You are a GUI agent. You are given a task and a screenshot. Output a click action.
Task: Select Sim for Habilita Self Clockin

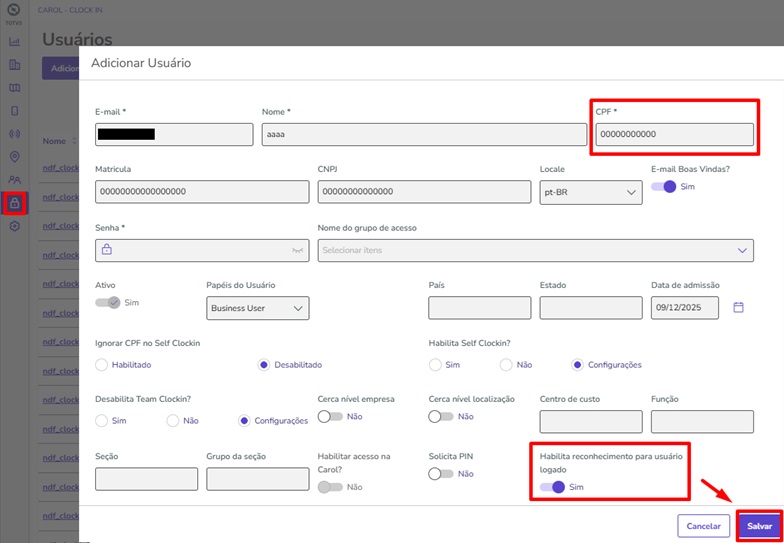[435, 365]
